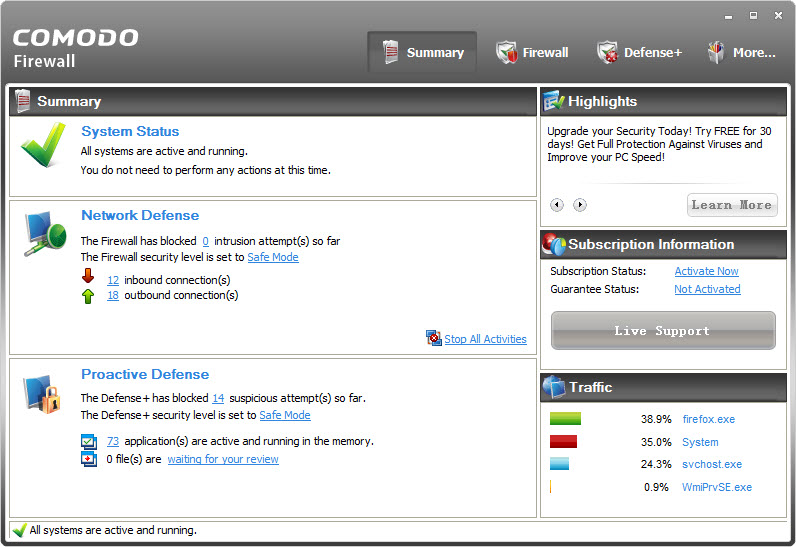Click the green outbound connections arrow icon
Screen dimensions: 796x547
coord(88,296)
